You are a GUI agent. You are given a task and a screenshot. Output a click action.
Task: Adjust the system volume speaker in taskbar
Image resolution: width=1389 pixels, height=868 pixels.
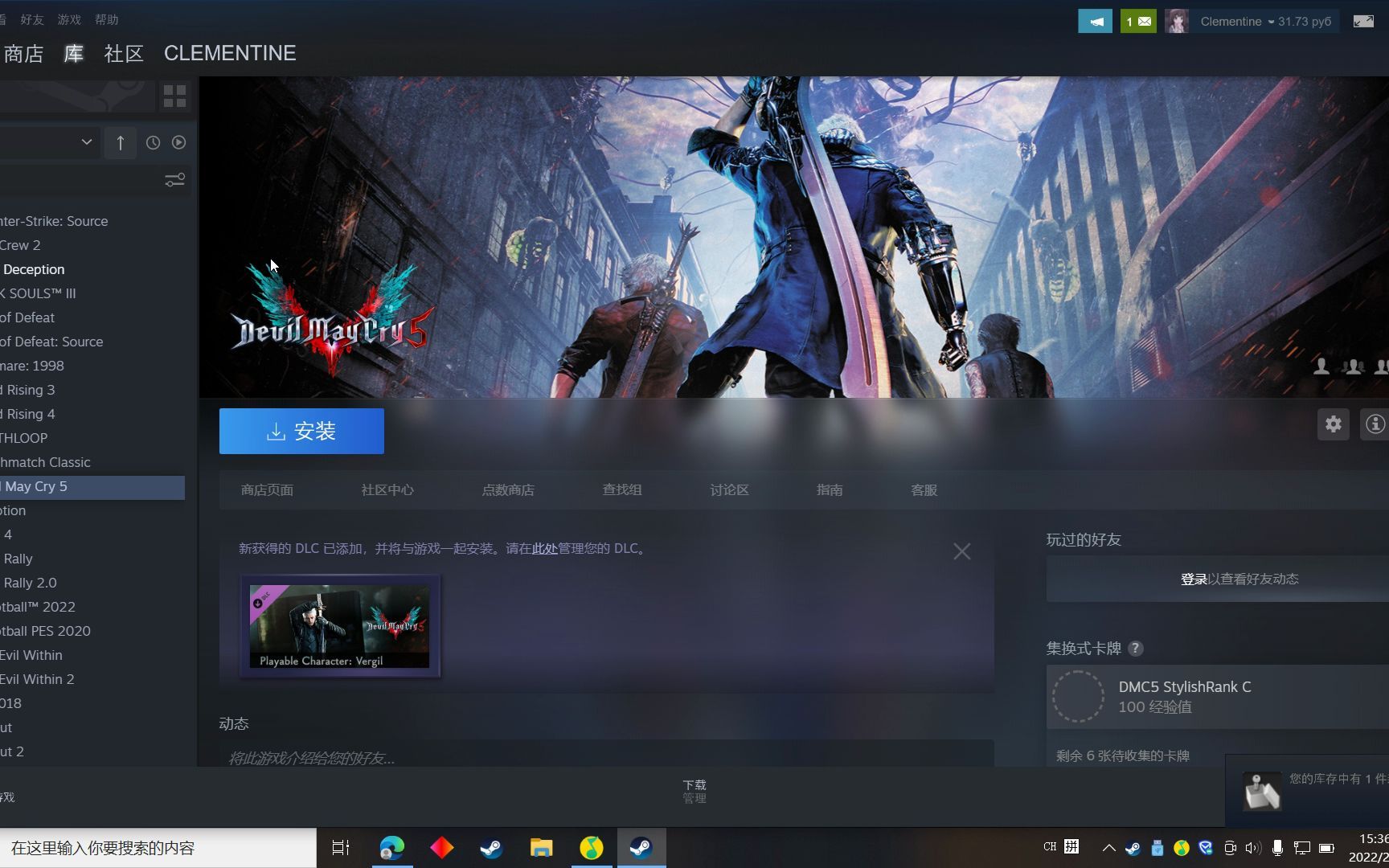[1255, 847]
